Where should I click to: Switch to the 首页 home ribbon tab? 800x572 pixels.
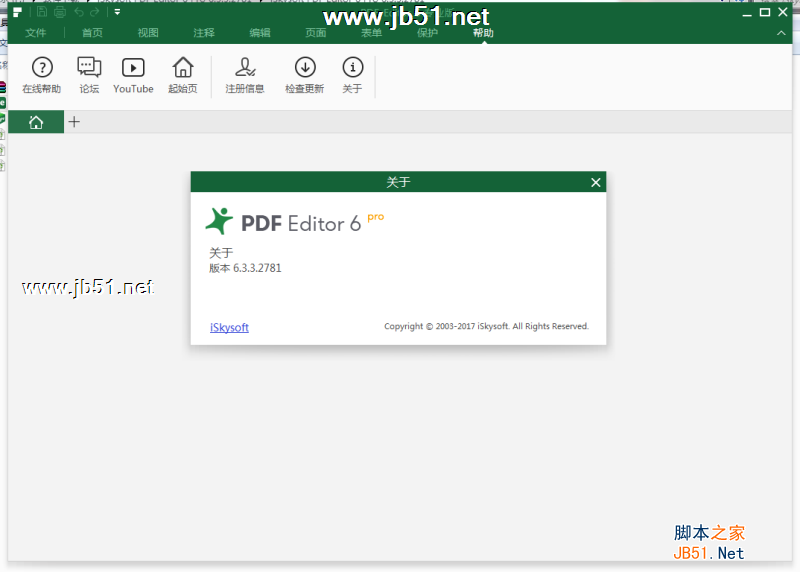pyautogui.click(x=92, y=33)
